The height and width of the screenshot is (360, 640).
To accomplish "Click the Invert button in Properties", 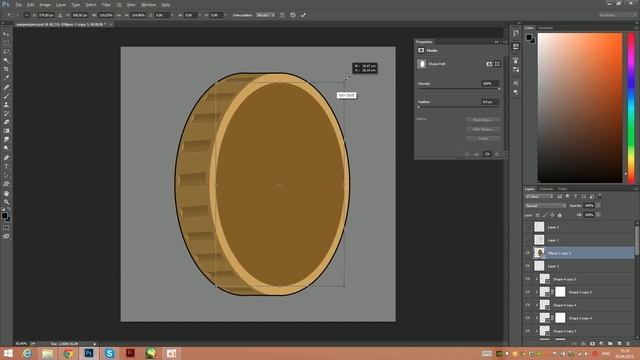I will (x=483, y=138).
